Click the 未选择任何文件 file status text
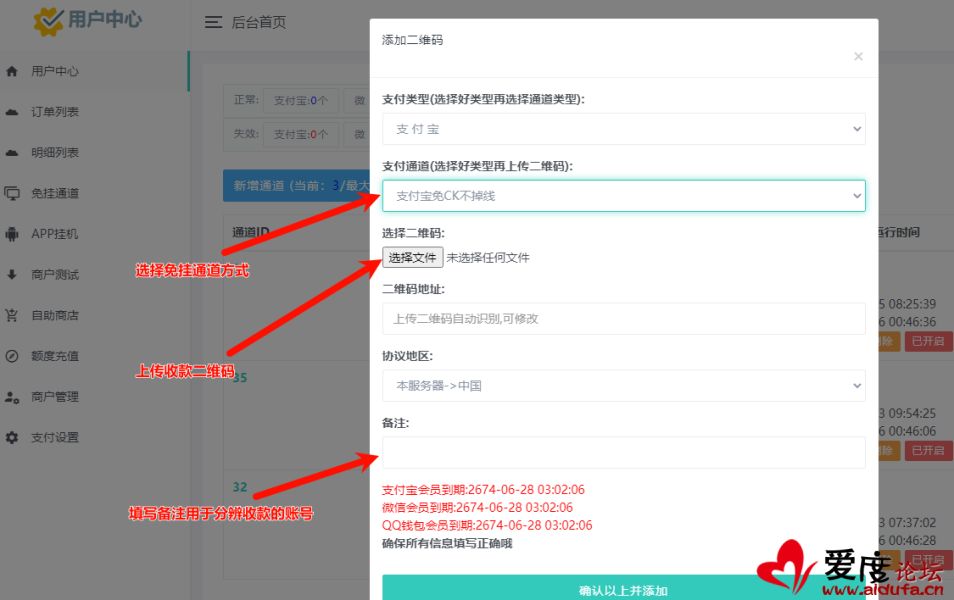The width and height of the screenshot is (954, 600). [488, 258]
